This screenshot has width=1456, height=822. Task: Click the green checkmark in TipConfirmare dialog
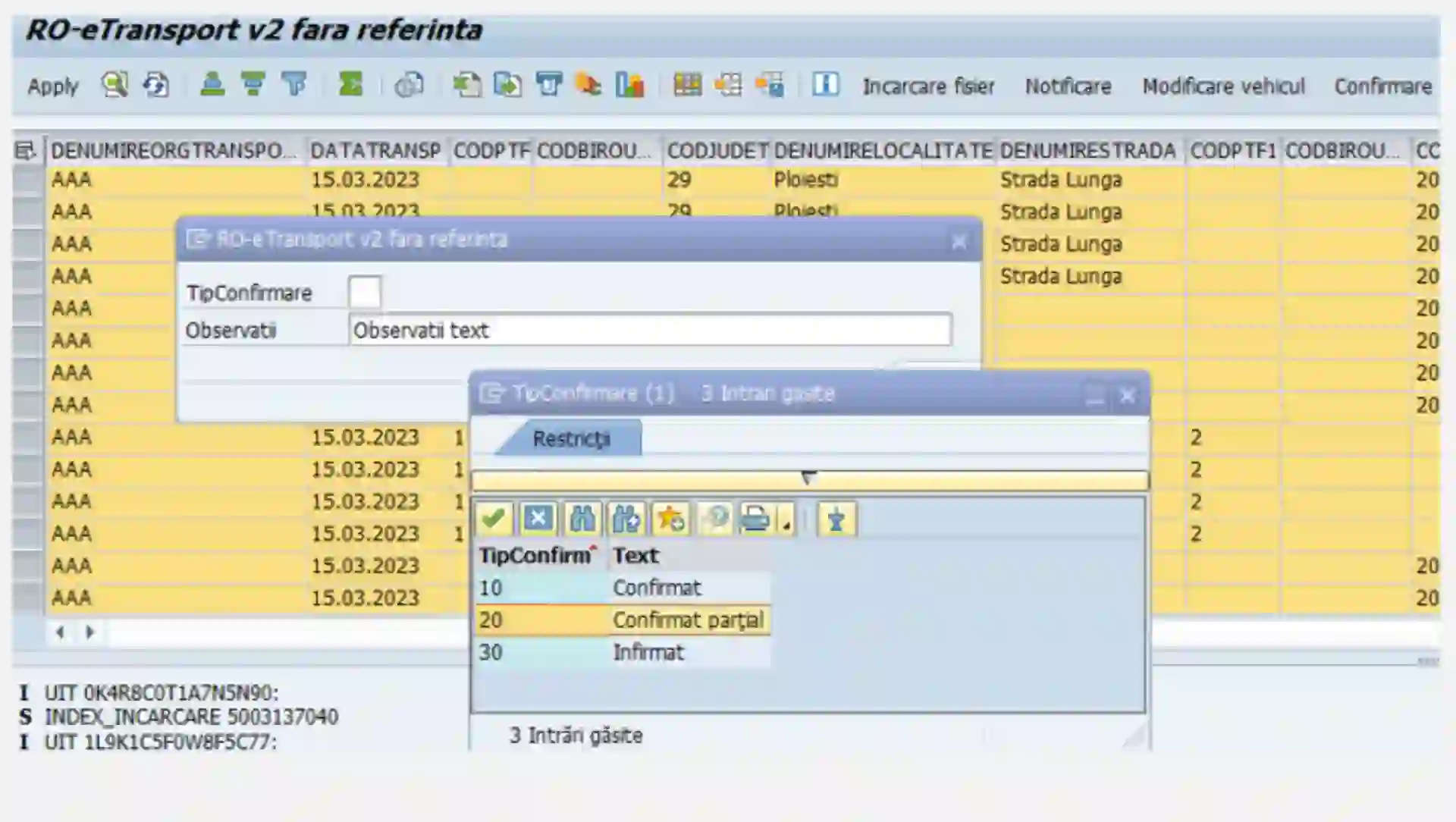pos(493,519)
